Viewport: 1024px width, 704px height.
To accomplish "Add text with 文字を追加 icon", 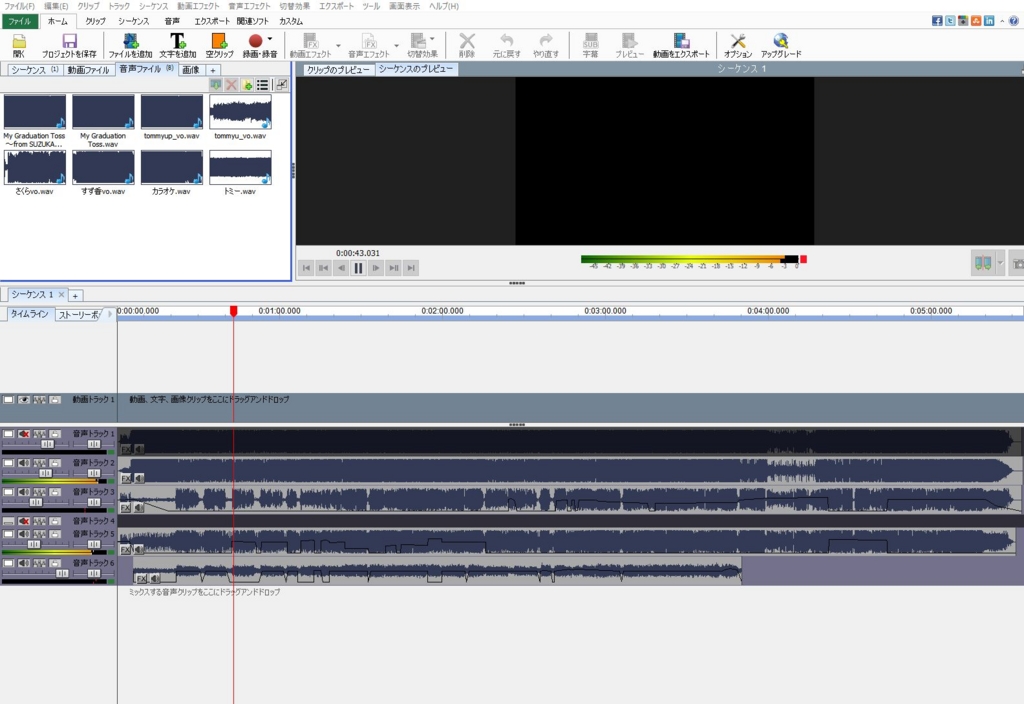I will click(178, 45).
